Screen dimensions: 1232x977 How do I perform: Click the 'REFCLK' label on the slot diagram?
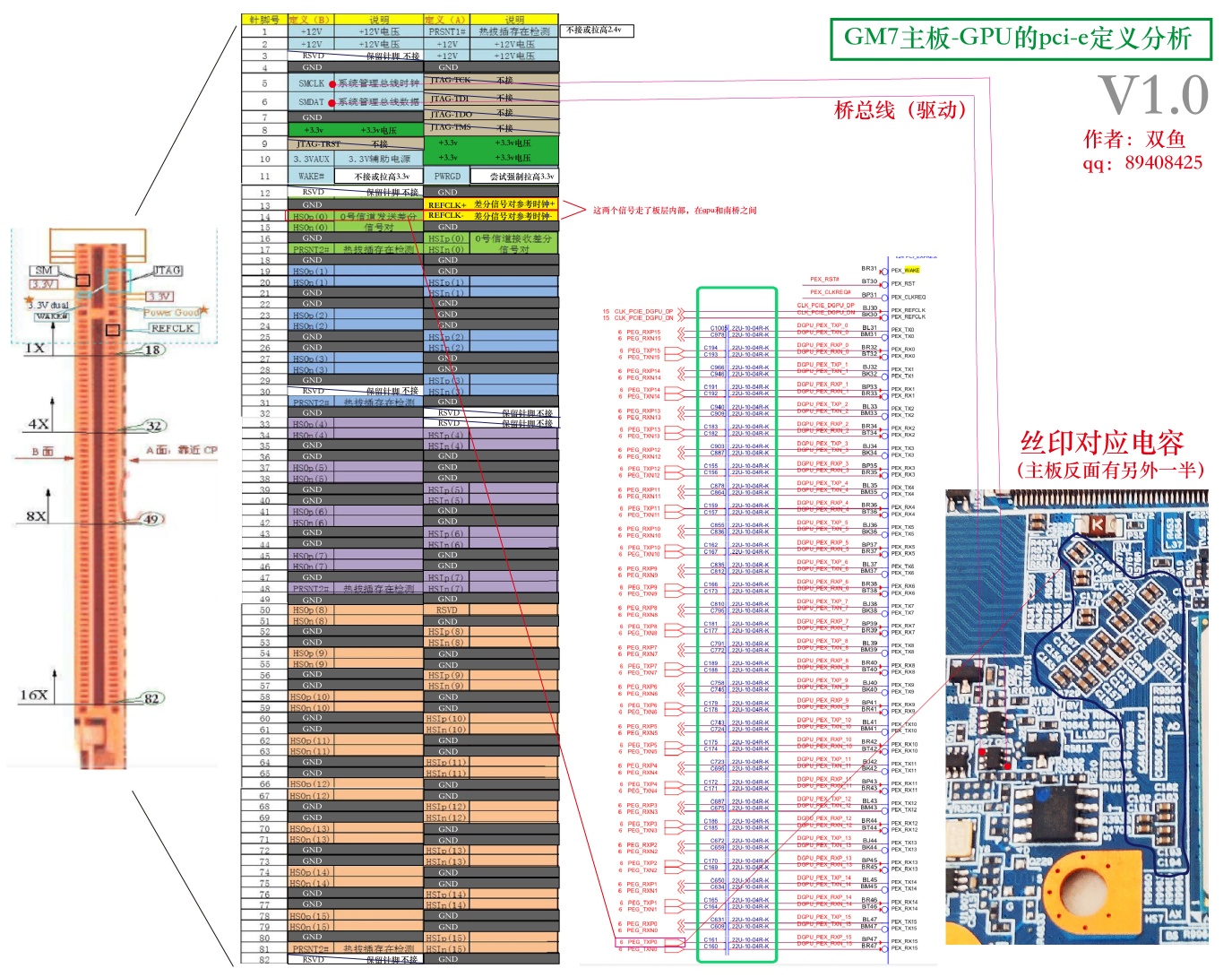point(172,328)
